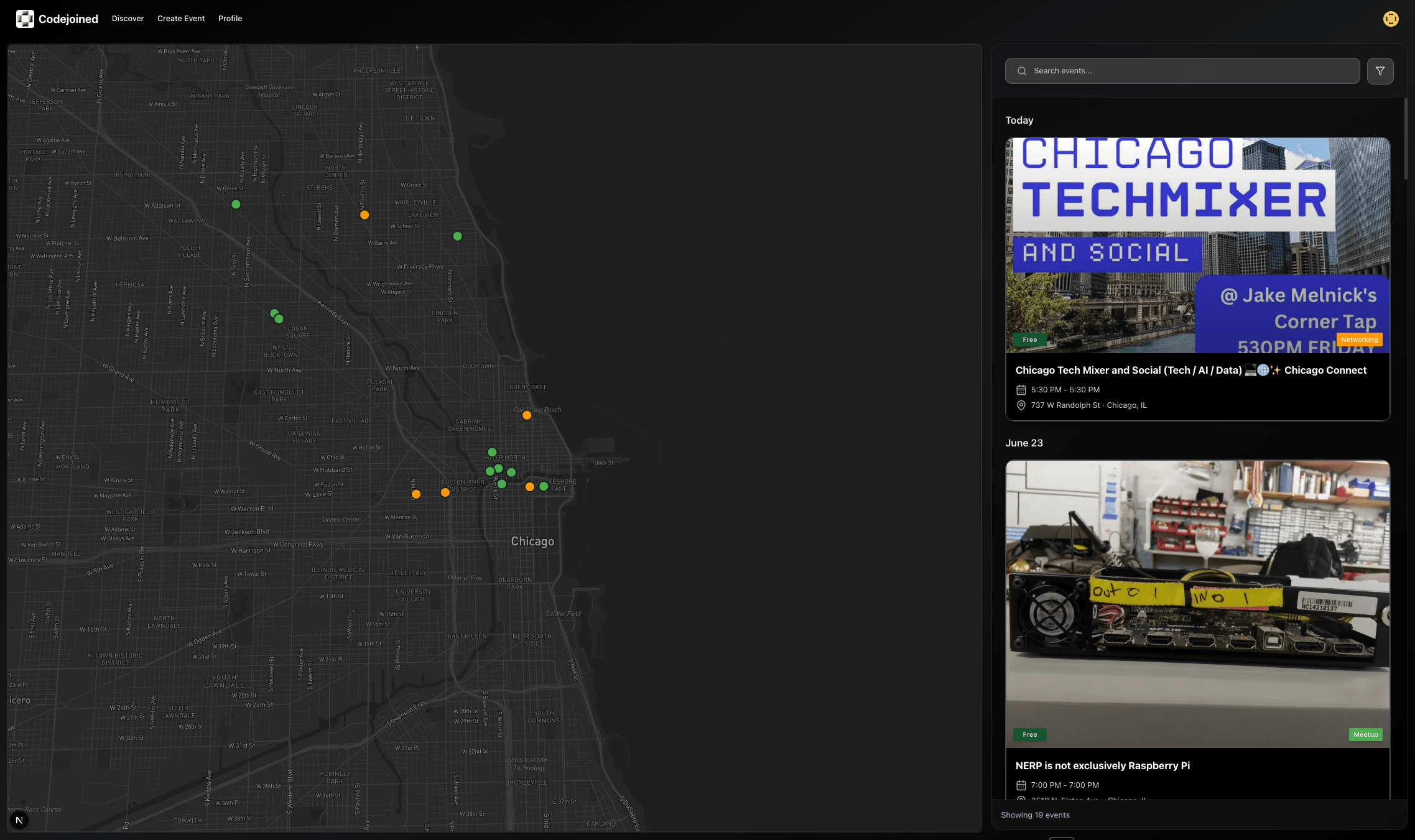Select the green map marker at Lakeshore East
This screenshot has width=1415, height=840.
pyautogui.click(x=544, y=486)
